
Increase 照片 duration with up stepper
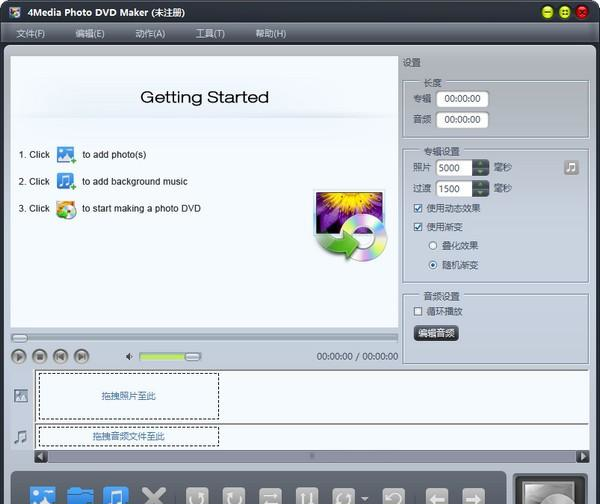(480, 163)
